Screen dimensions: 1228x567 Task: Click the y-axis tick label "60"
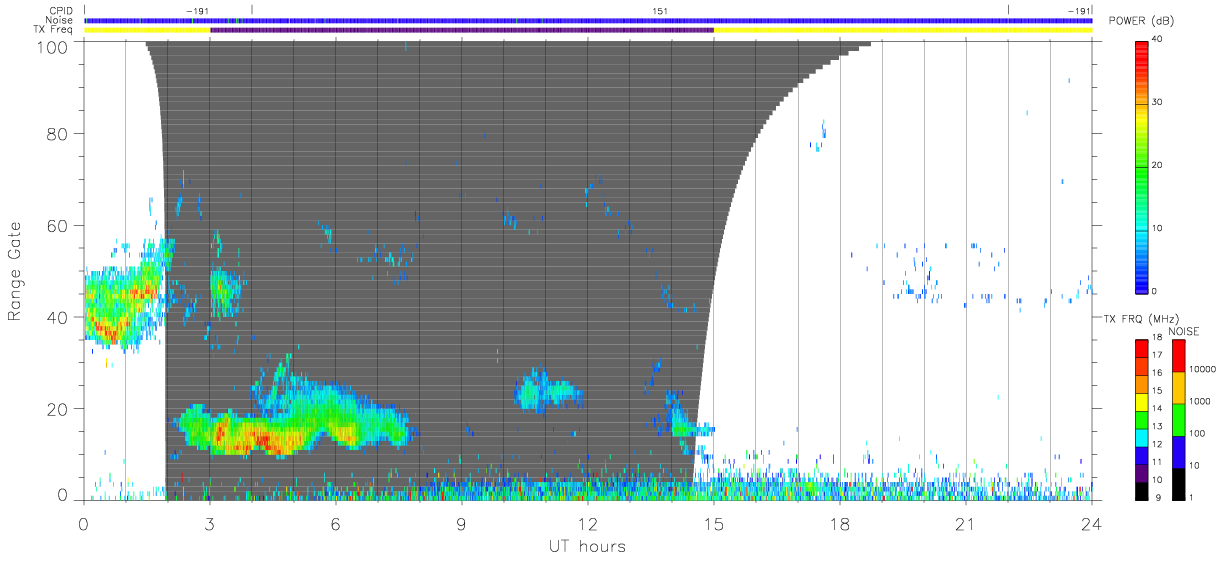point(57,225)
